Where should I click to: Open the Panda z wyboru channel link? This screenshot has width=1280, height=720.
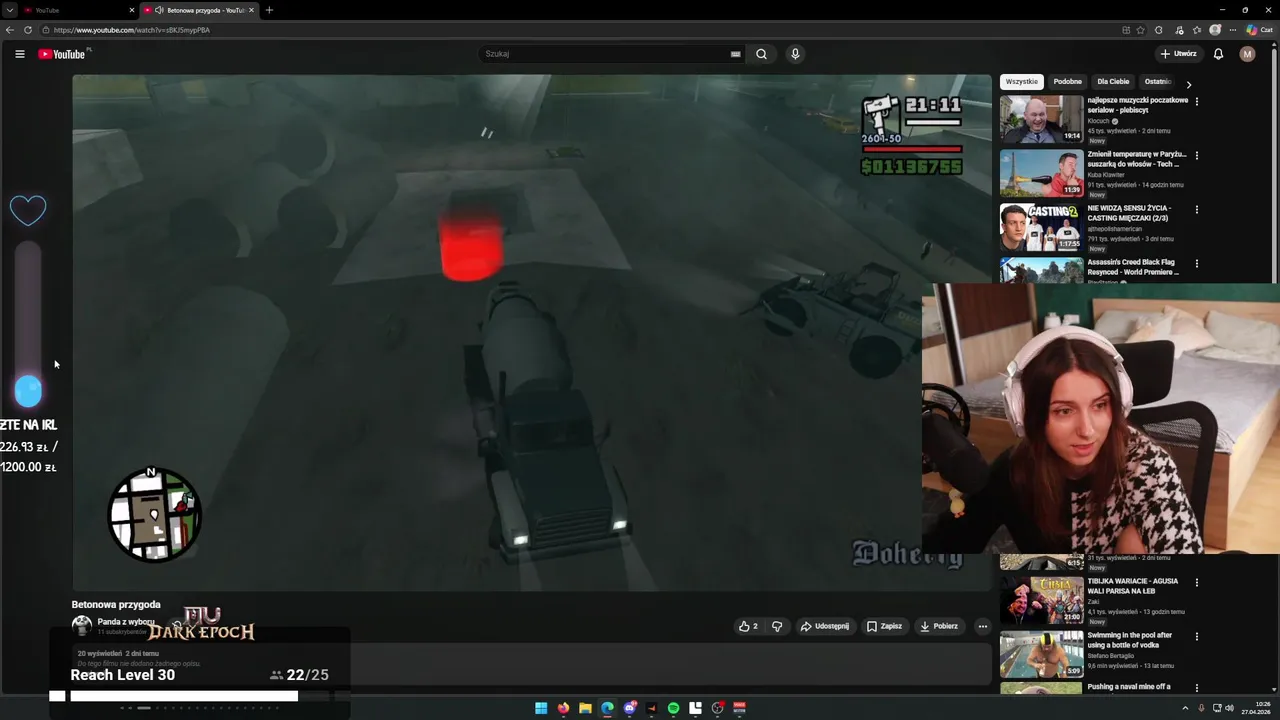pyautogui.click(x=126, y=622)
